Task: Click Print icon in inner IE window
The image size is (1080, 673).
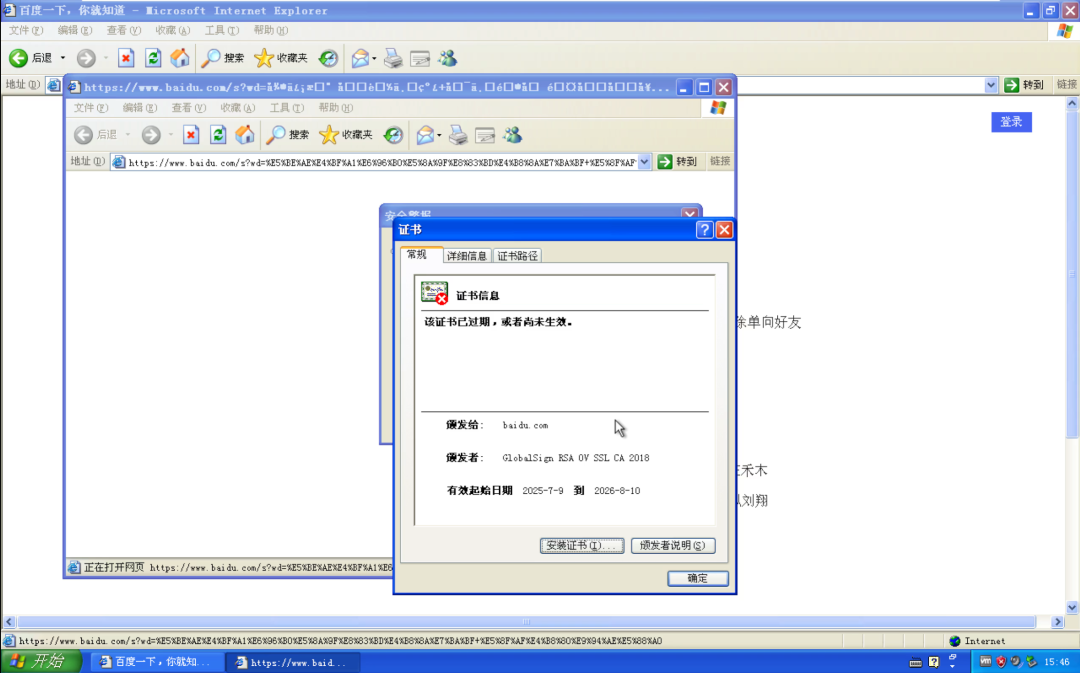Action: point(458,134)
